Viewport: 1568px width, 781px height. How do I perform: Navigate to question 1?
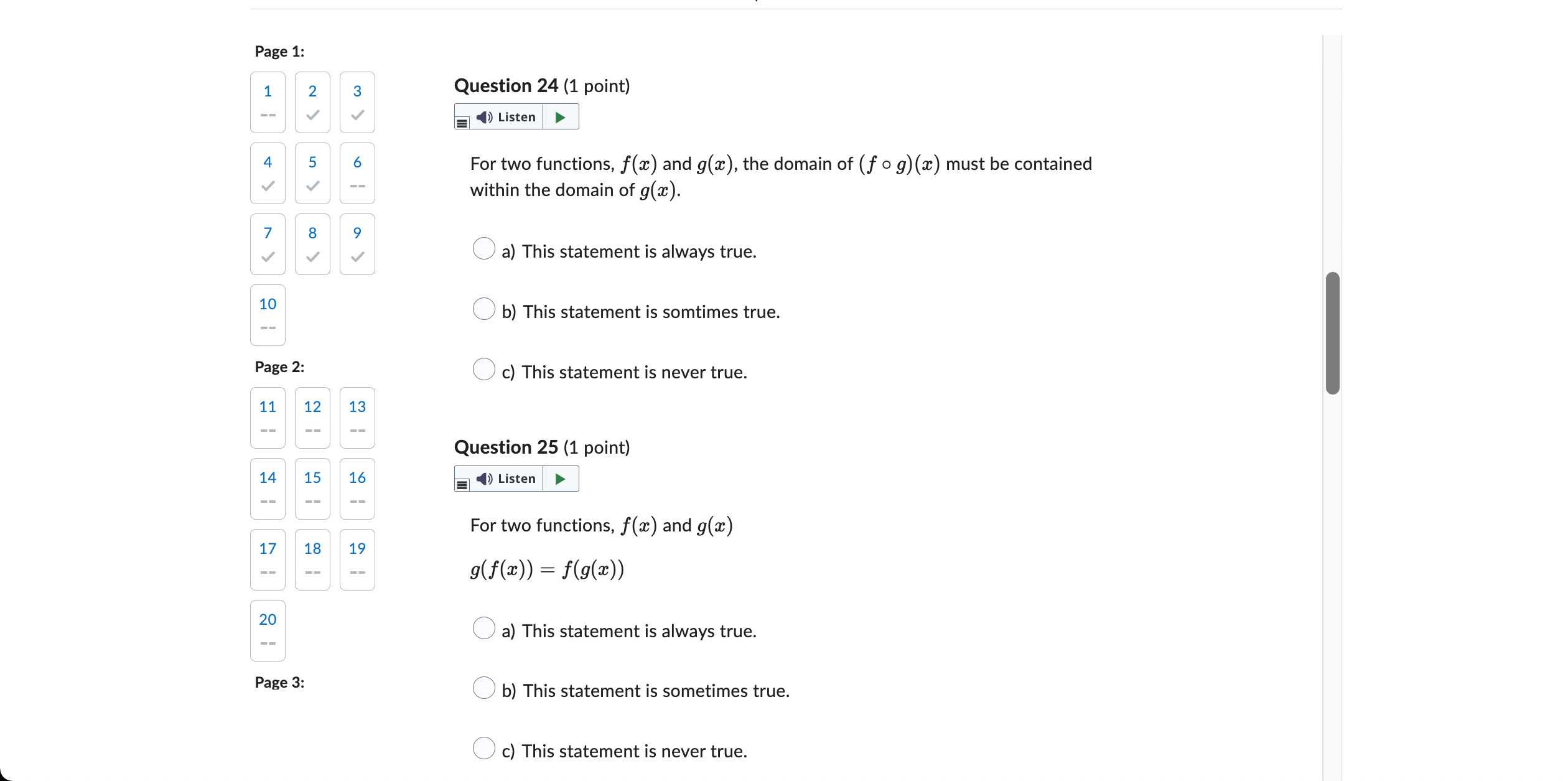[267, 102]
